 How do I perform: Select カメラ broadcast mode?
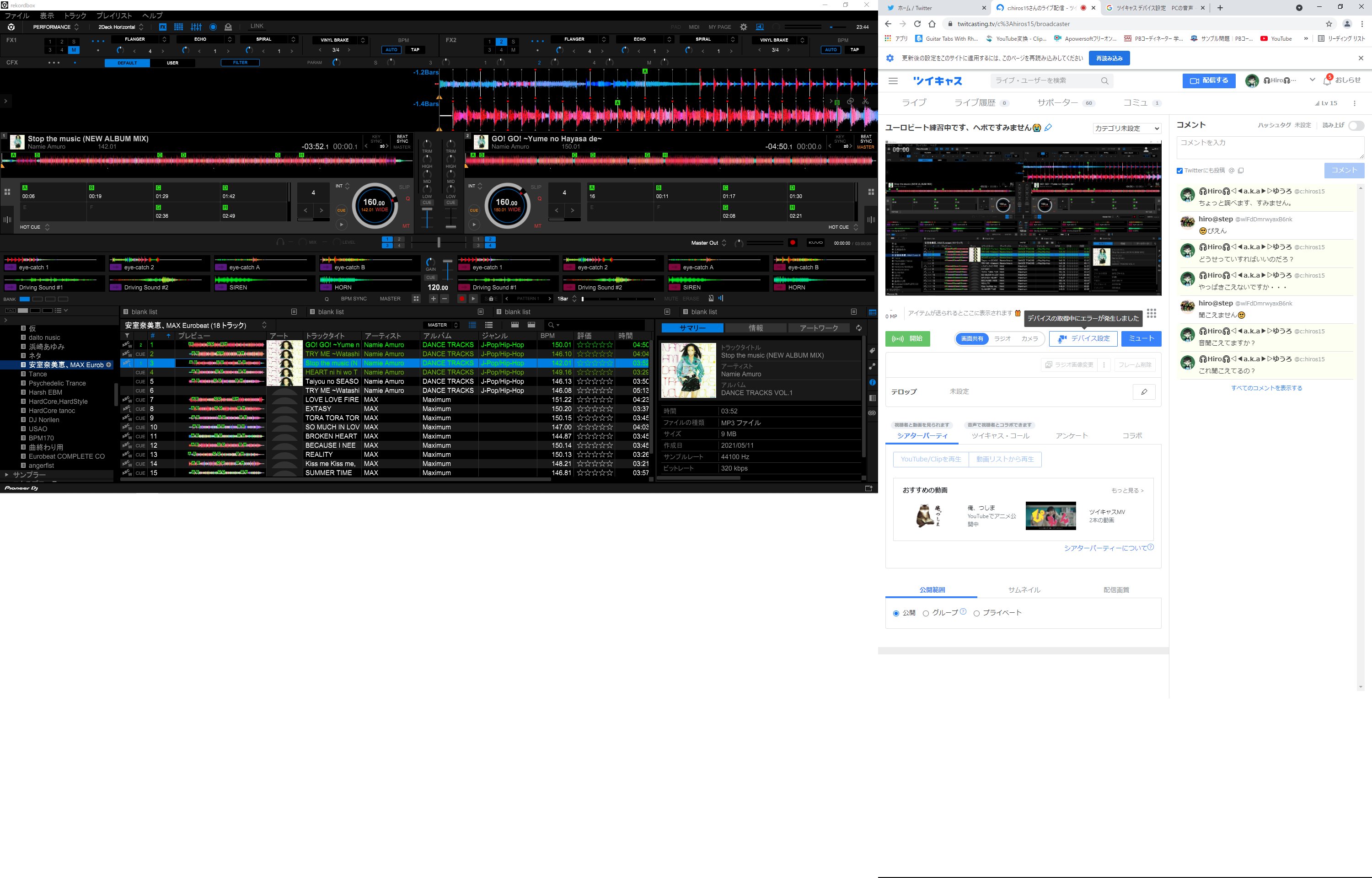tap(1029, 339)
